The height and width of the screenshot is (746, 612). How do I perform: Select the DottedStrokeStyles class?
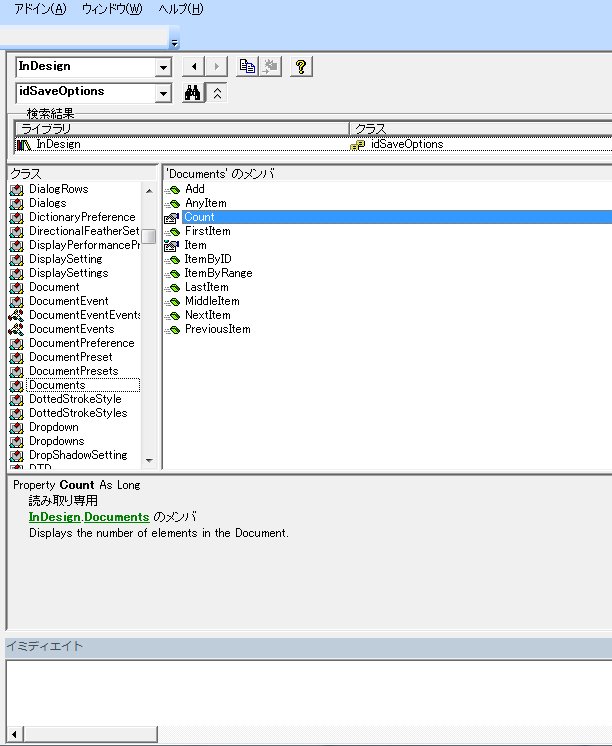click(x=78, y=413)
